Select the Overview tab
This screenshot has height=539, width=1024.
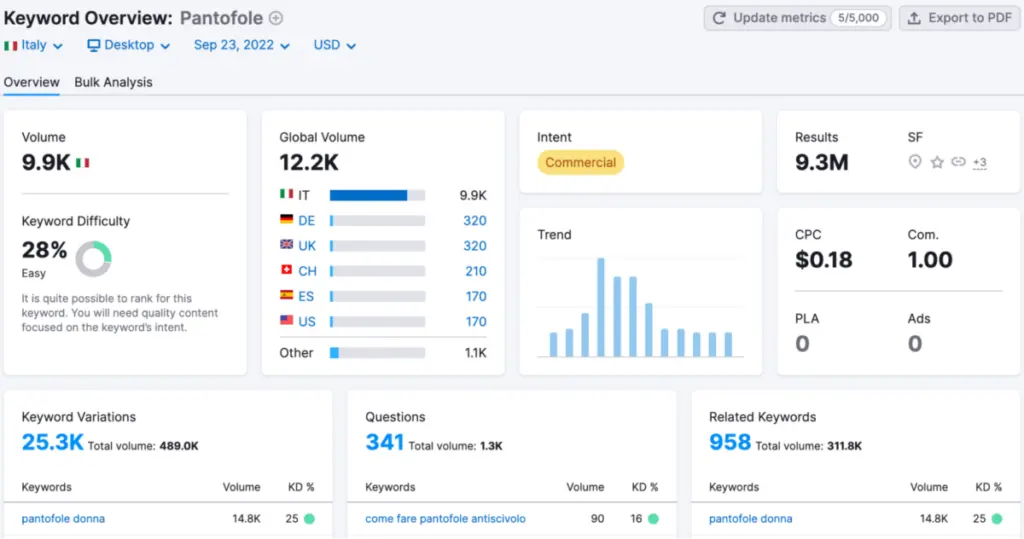(x=31, y=82)
